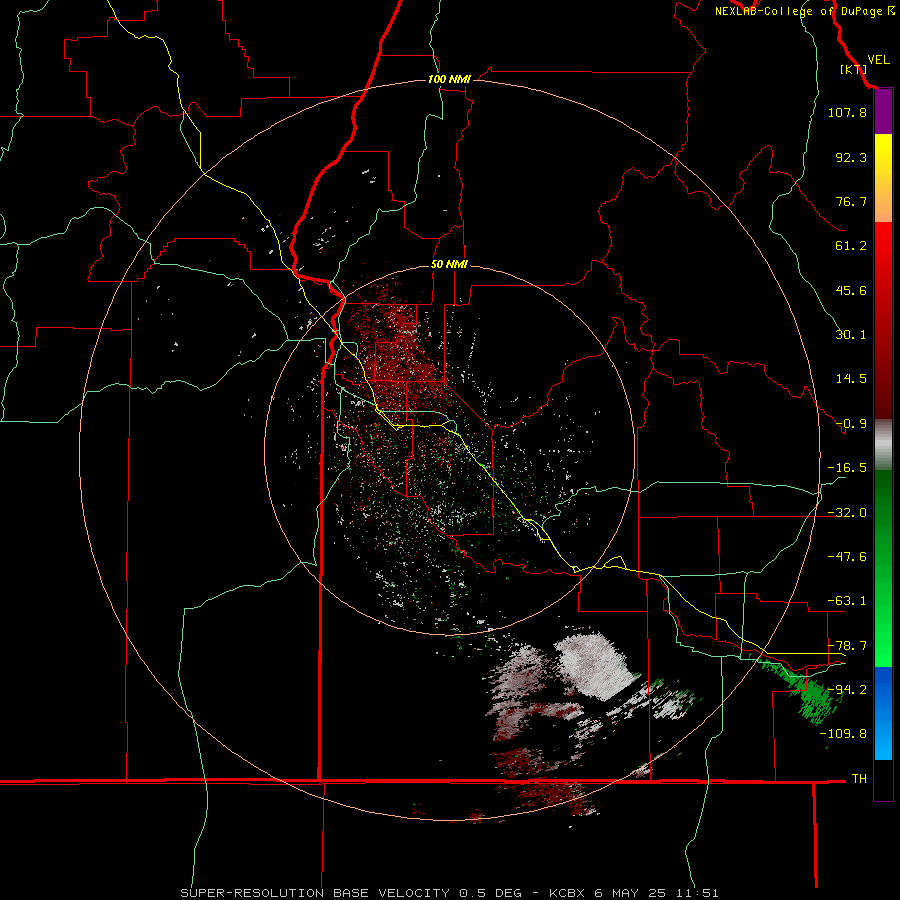Screen dimensions: 900x900
Task: Click the 92.3 legend value
Action: tap(851, 157)
